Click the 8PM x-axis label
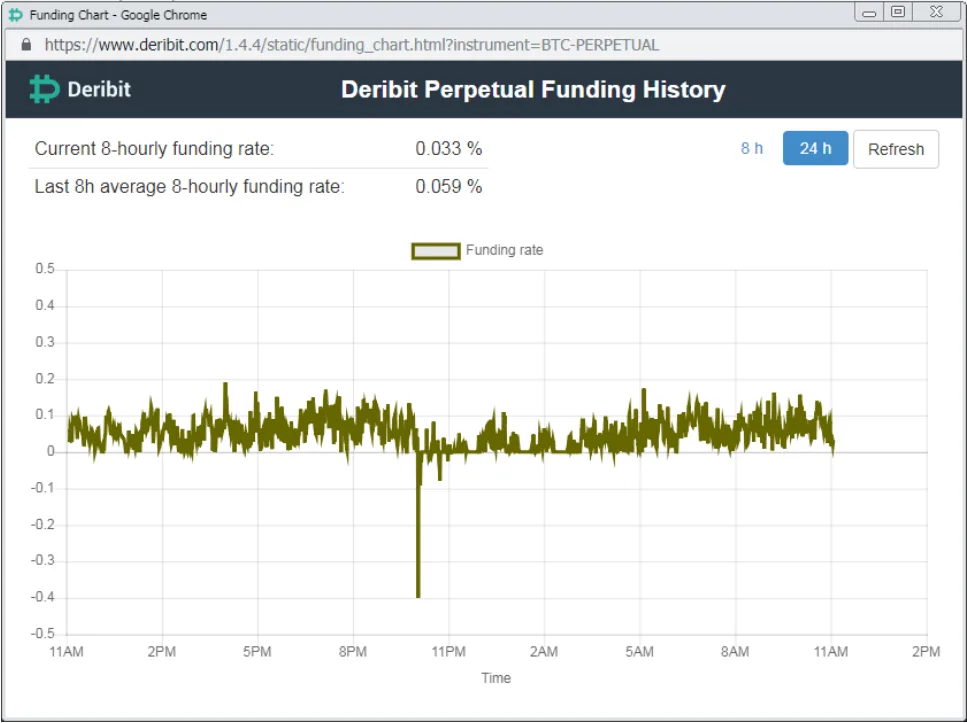This screenshot has width=967, height=723. [353, 652]
